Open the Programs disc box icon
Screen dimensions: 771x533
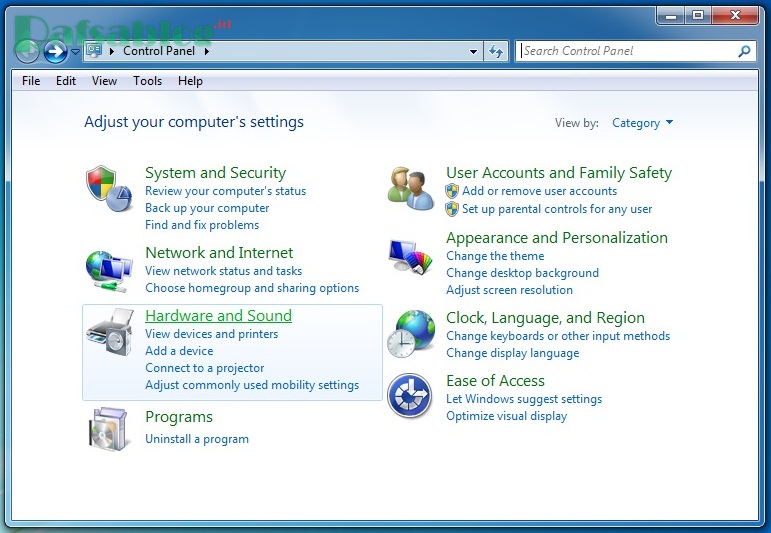click(x=109, y=429)
